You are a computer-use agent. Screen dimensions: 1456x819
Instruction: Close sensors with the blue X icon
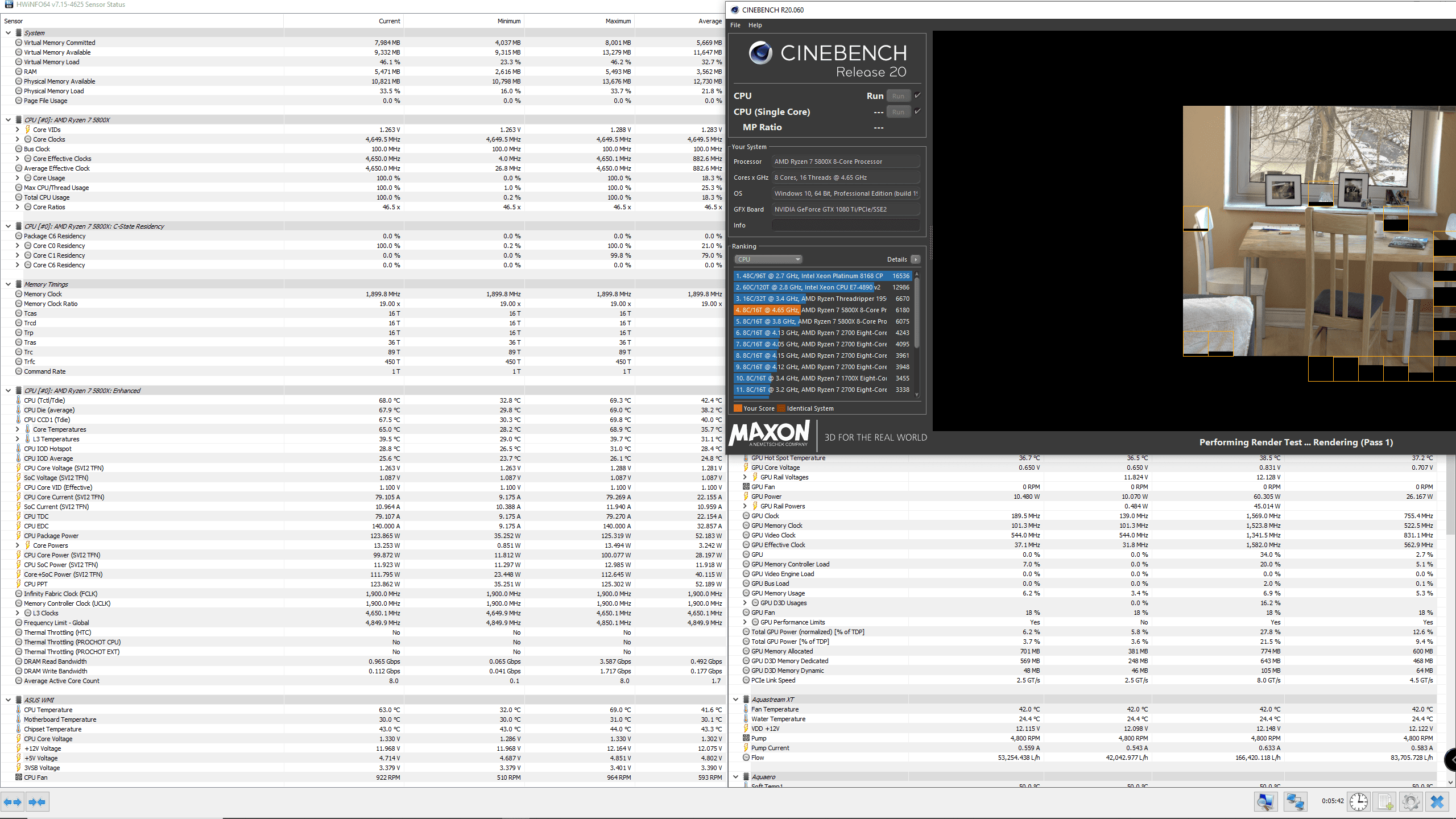pos(1437,802)
